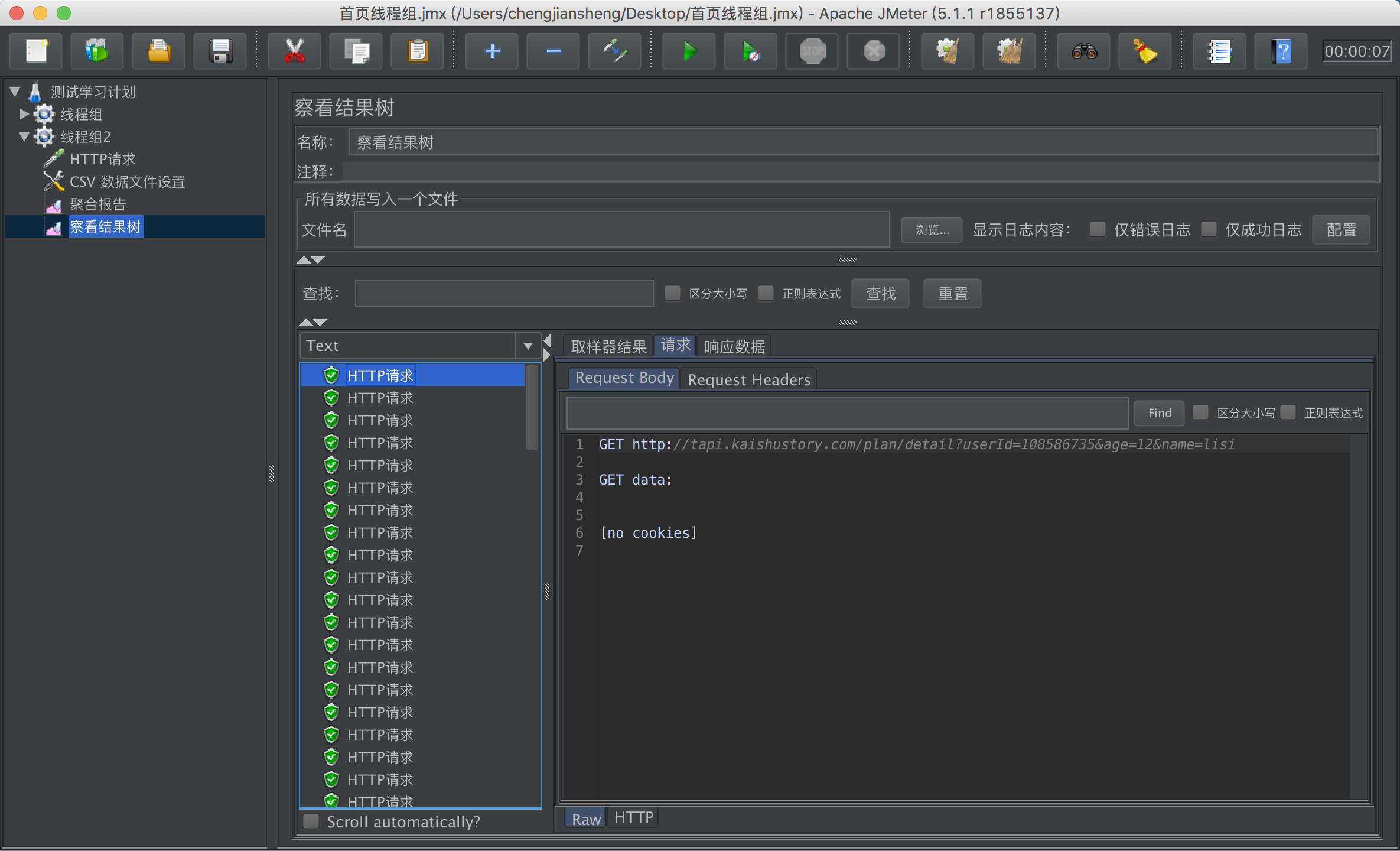1400x851 pixels.
Task: Click the Stop sign icon
Action: pyautogui.click(x=812, y=51)
